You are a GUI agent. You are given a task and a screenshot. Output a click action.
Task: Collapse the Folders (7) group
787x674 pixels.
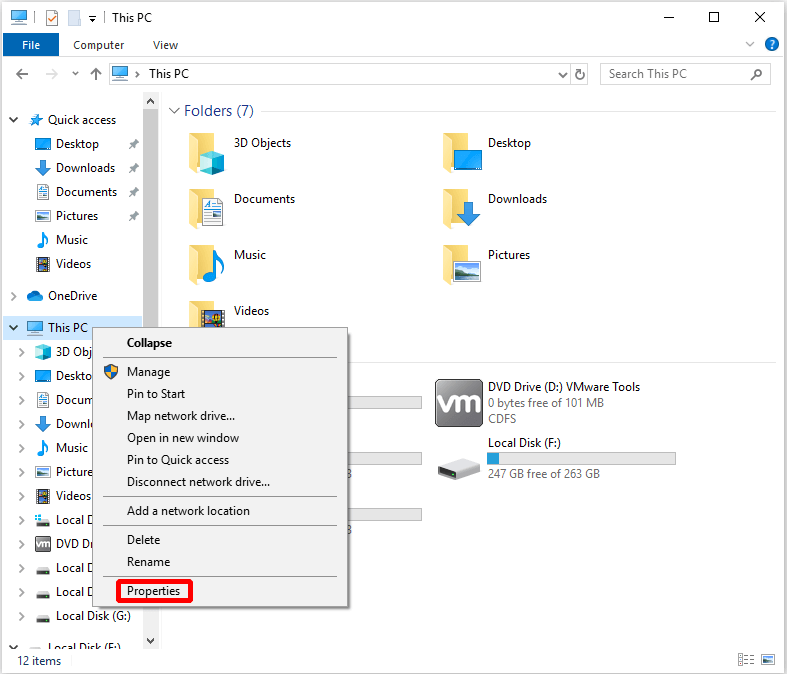tap(174, 111)
